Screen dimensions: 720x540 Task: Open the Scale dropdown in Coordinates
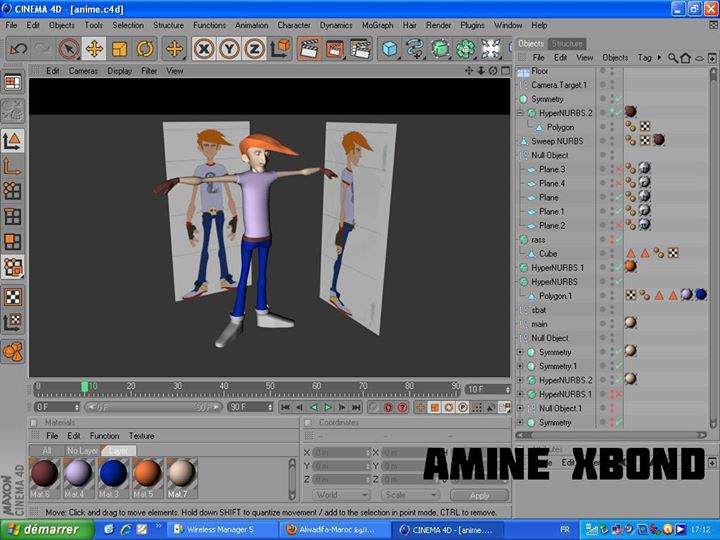point(410,495)
